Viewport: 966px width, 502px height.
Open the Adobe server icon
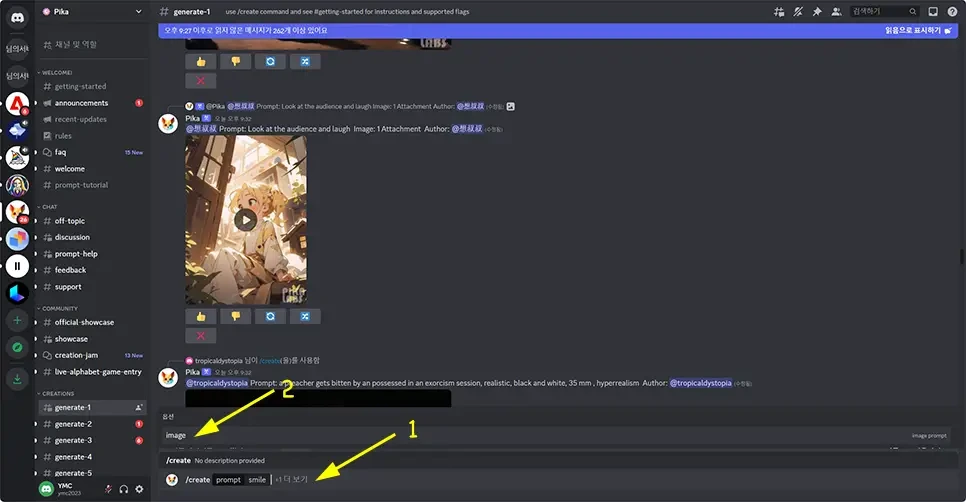tap(17, 103)
